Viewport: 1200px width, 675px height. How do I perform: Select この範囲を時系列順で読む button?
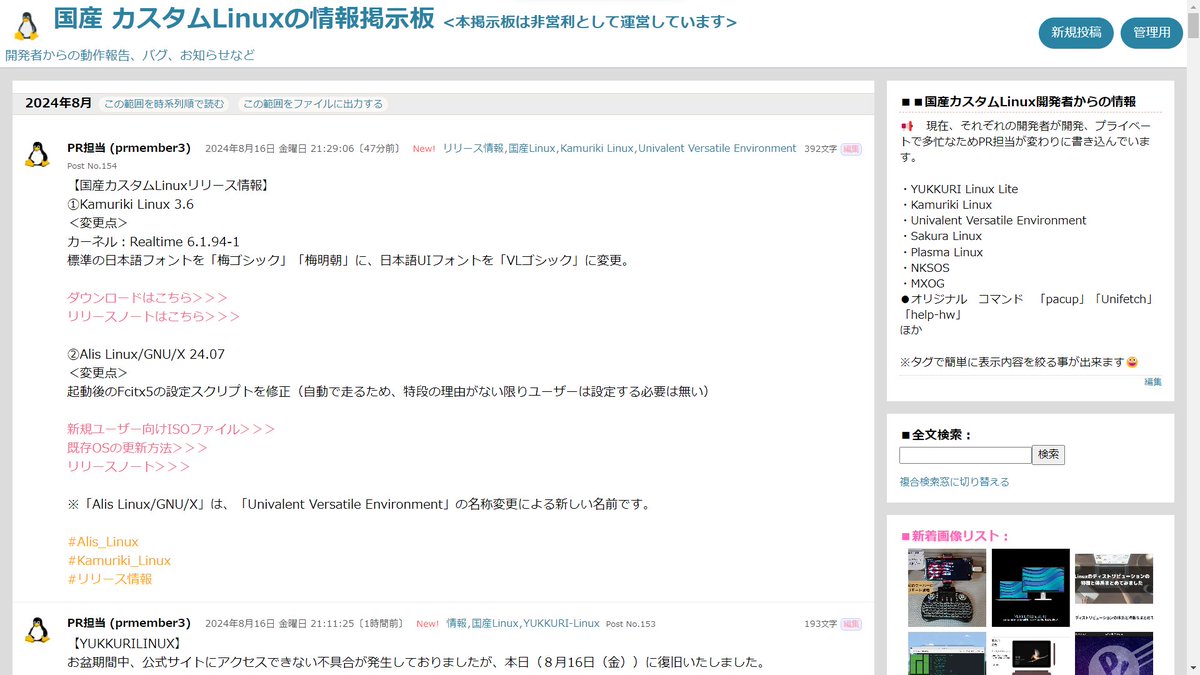pos(164,104)
